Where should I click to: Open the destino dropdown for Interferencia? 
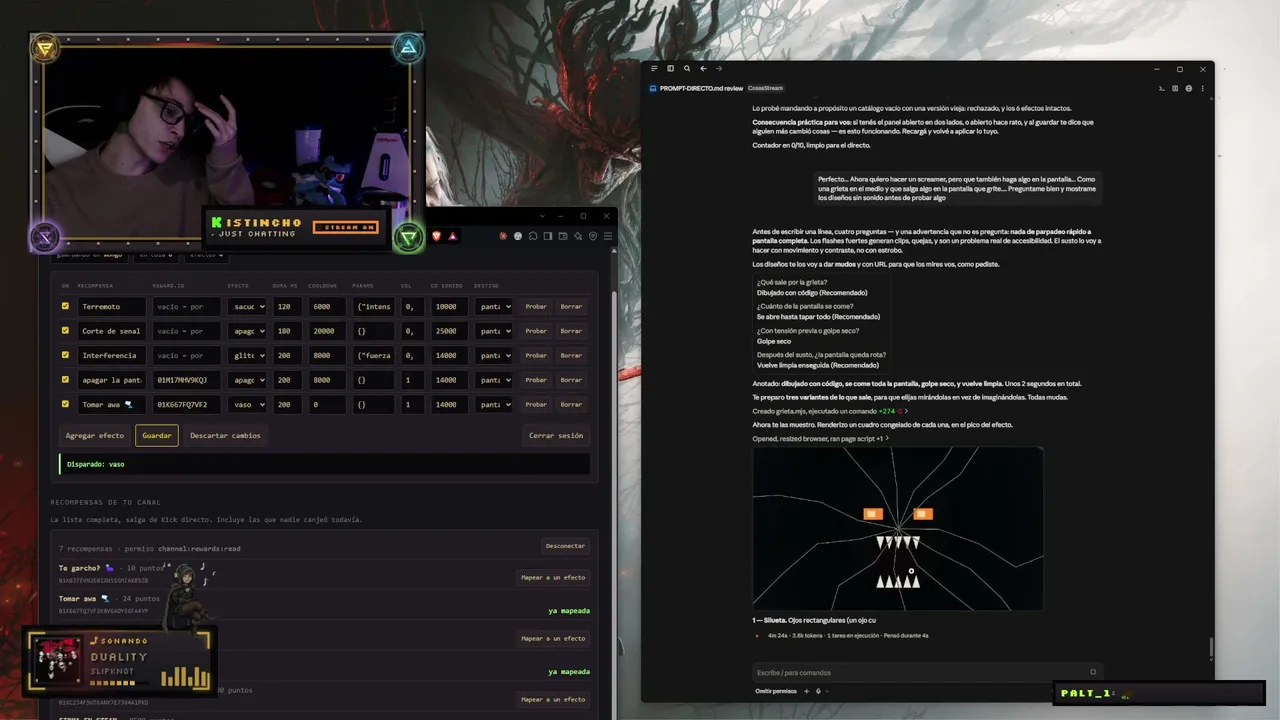pos(494,355)
